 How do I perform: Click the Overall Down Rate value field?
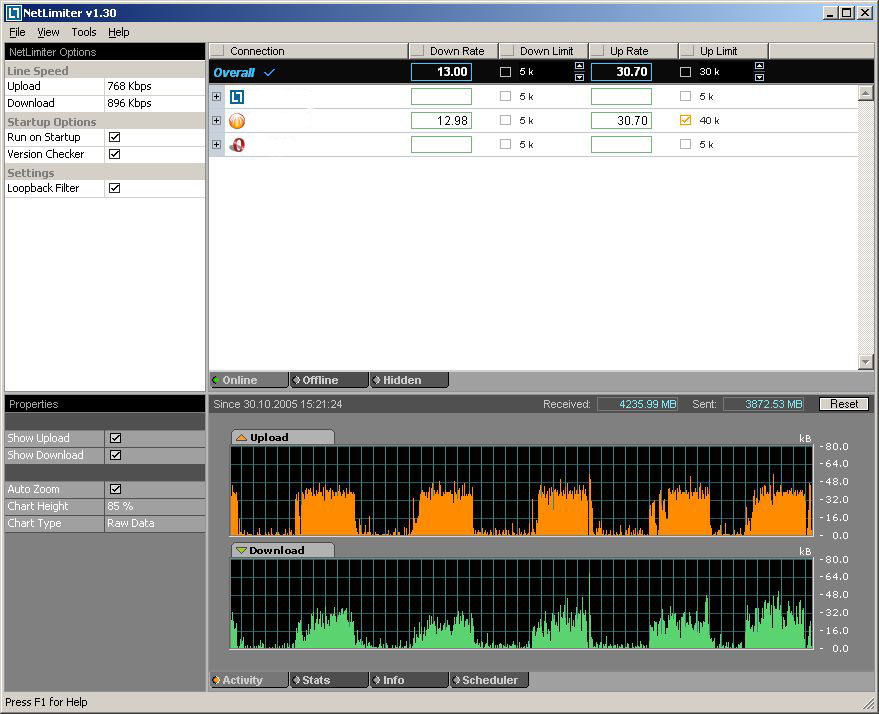tap(441, 72)
